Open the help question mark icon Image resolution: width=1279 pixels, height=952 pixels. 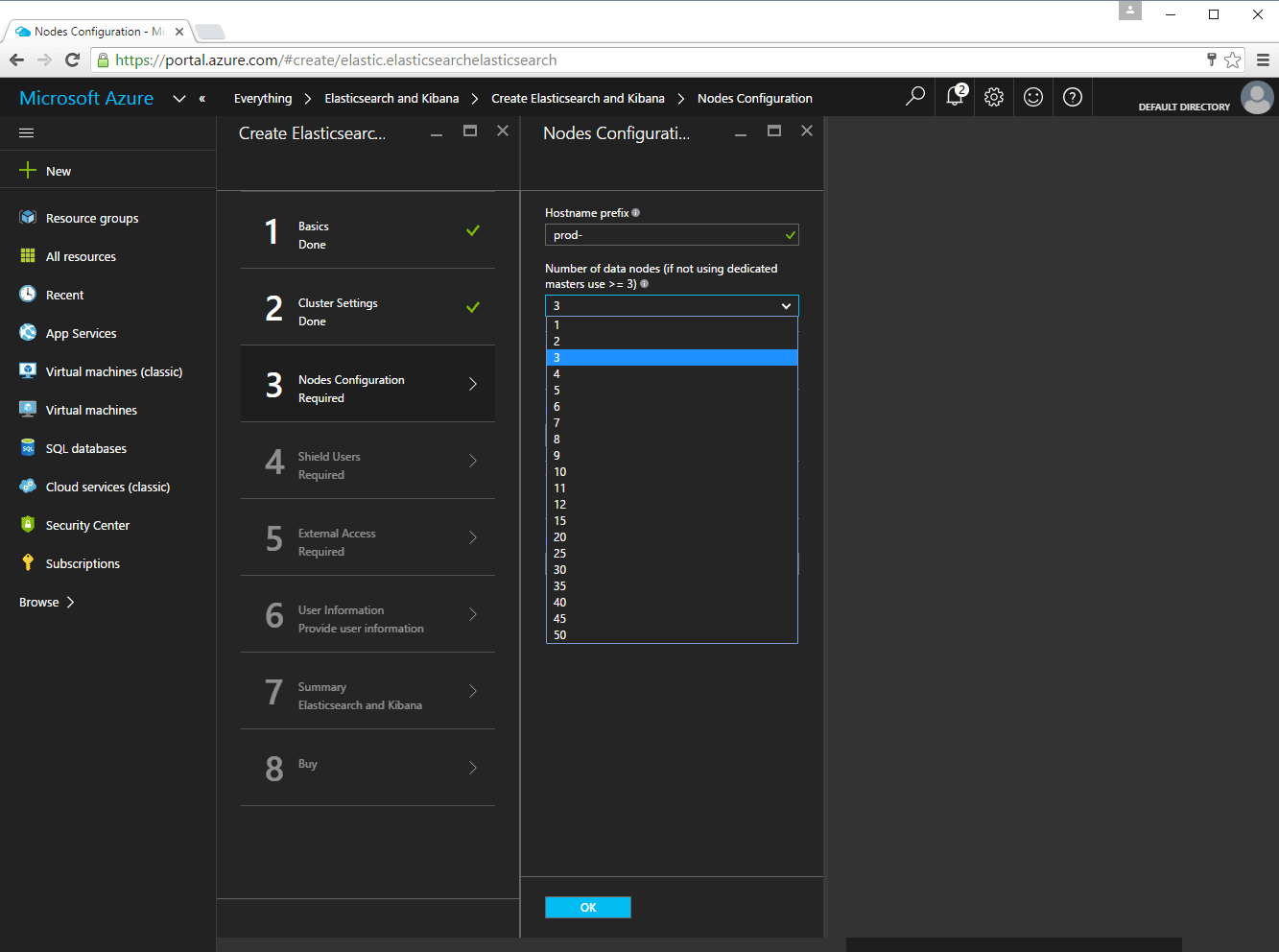1073,97
